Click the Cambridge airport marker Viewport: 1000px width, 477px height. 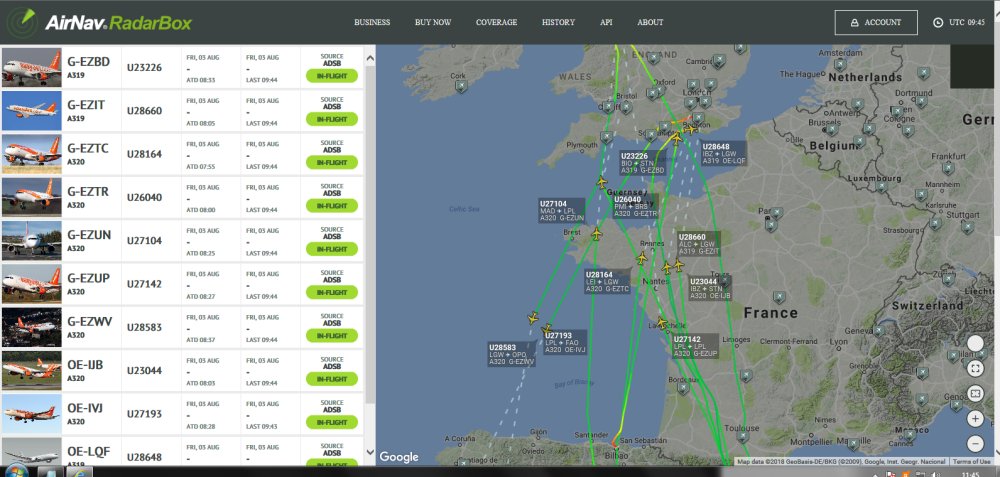tap(719, 61)
